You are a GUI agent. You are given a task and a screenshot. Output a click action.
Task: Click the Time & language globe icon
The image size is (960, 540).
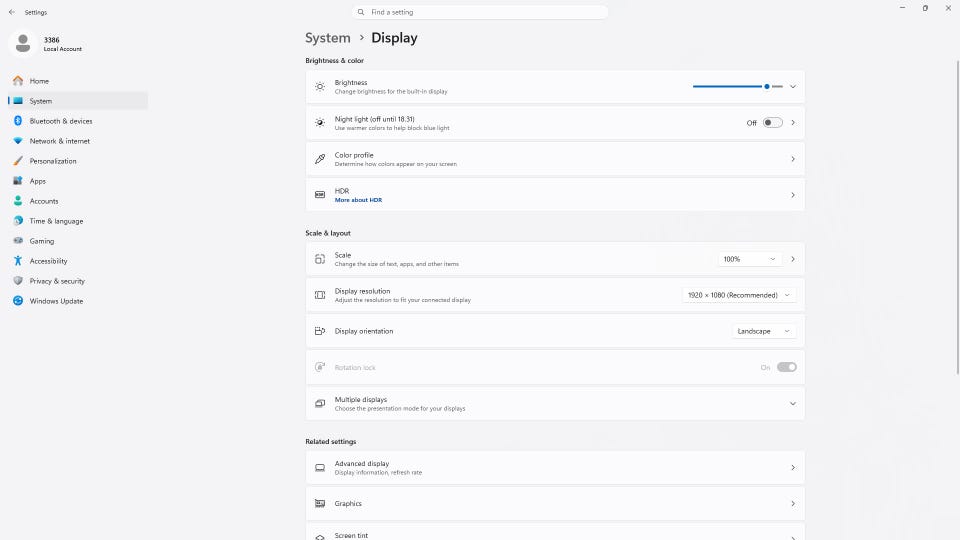[18, 221]
